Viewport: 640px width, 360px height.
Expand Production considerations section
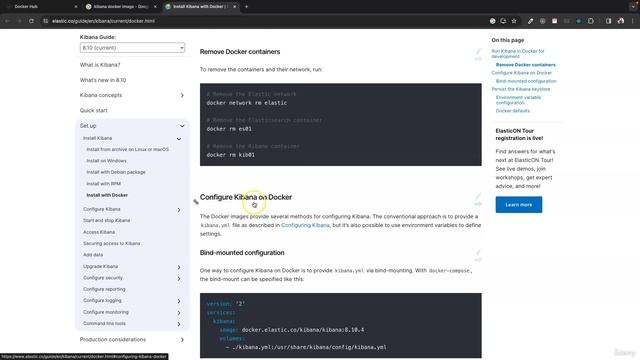(182, 340)
